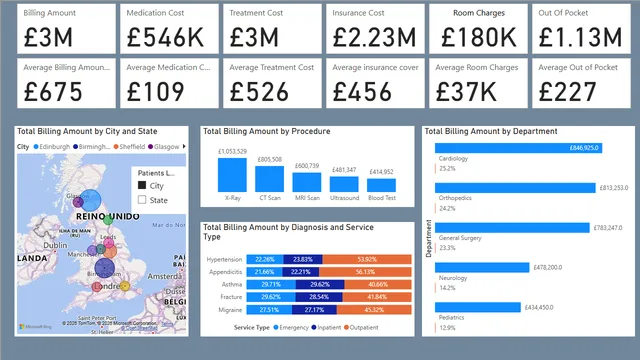Viewport: 640px width, 360px height.
Task: Click Hypertension Outpatient segment 53.92%
Action: [x=367, y=259]
